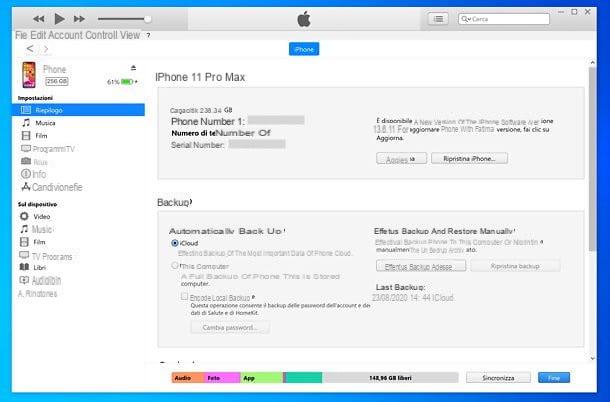Go forward with the right arrow
This screenshot has width=610, height=402.
pos(46,49)
